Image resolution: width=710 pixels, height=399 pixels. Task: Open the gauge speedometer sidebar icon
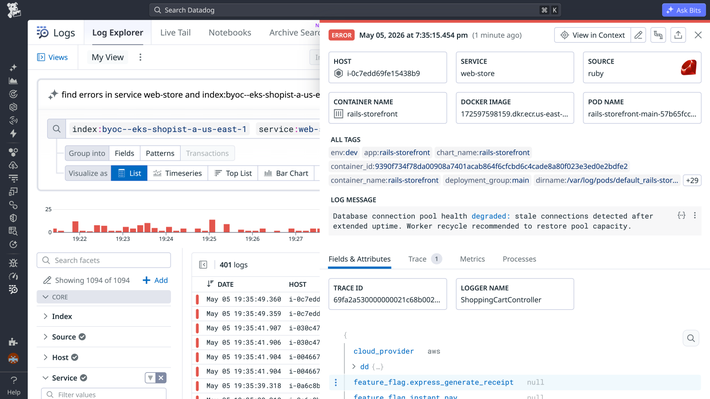click(13, 276)
